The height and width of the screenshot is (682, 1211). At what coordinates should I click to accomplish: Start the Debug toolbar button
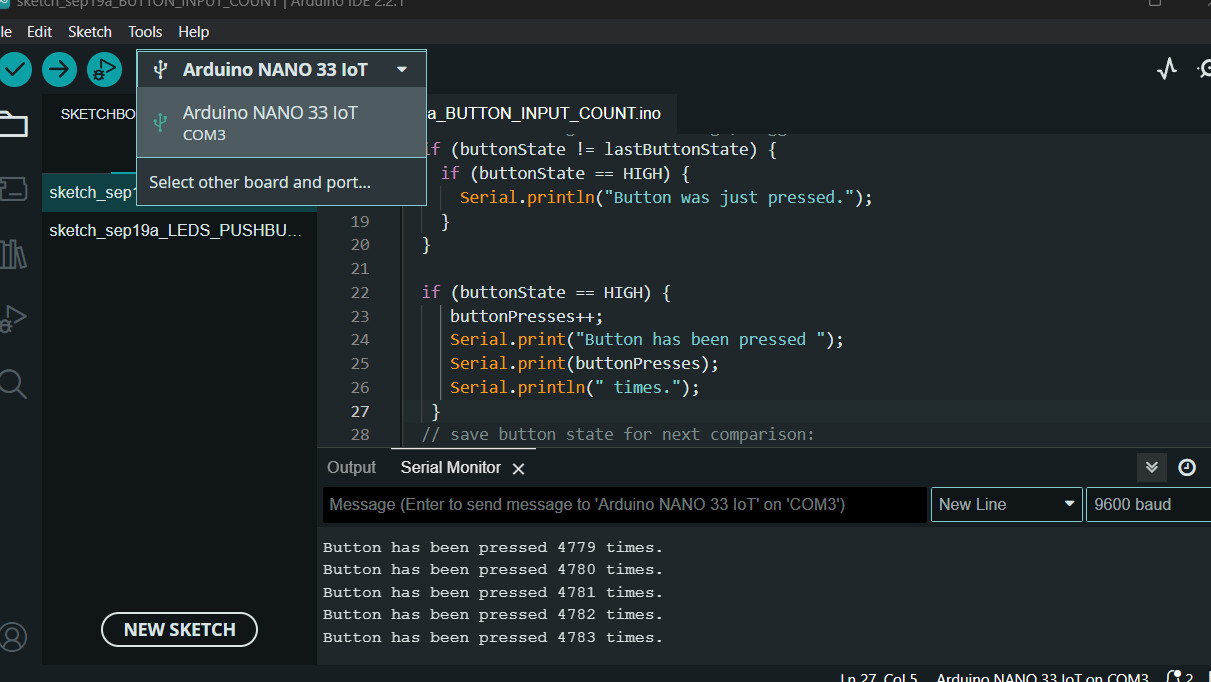(x=104, y=69)
